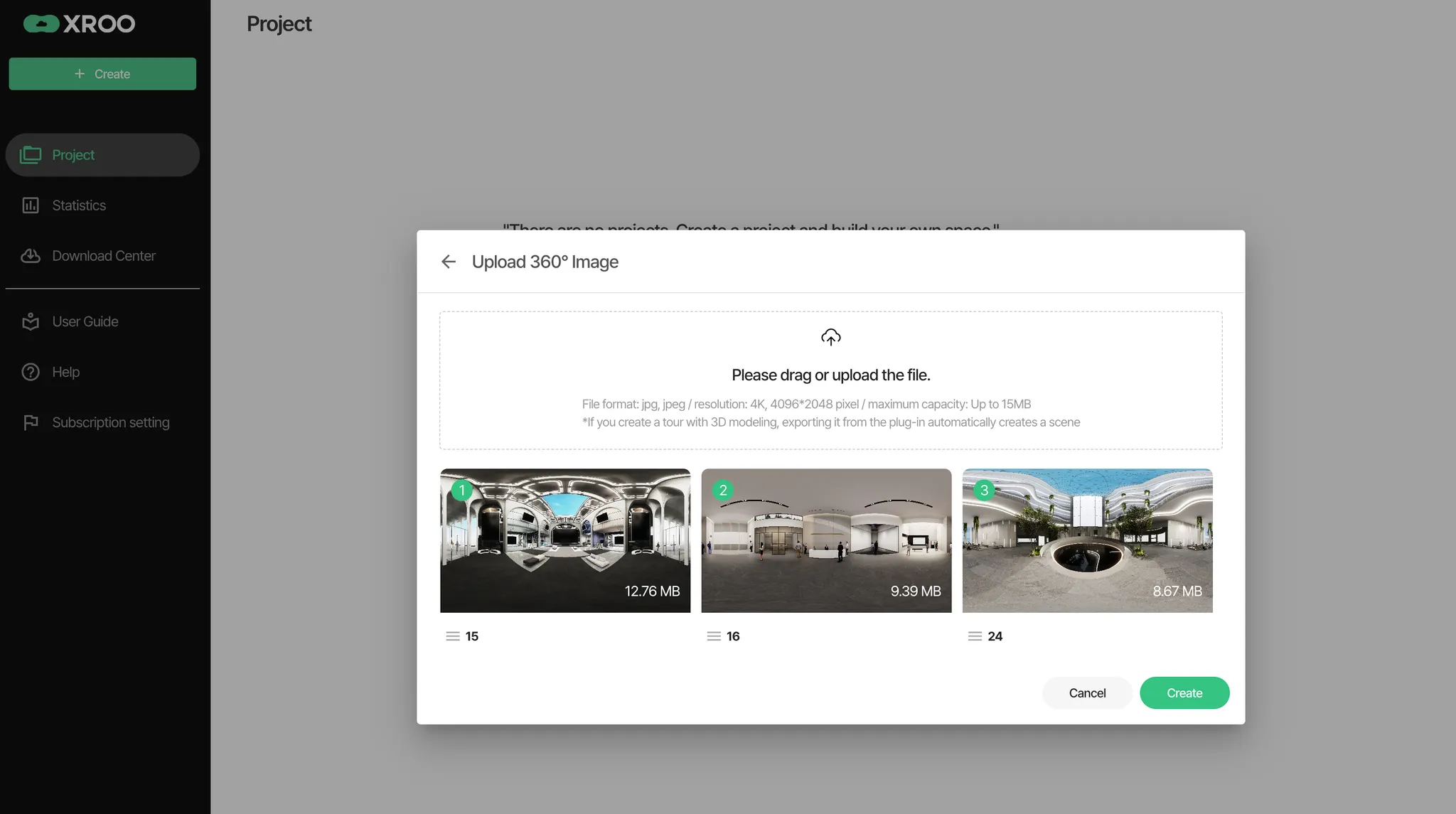Cancel the 360° image upload
This screenshot has width=1456, height=814.
point(1086,693)
